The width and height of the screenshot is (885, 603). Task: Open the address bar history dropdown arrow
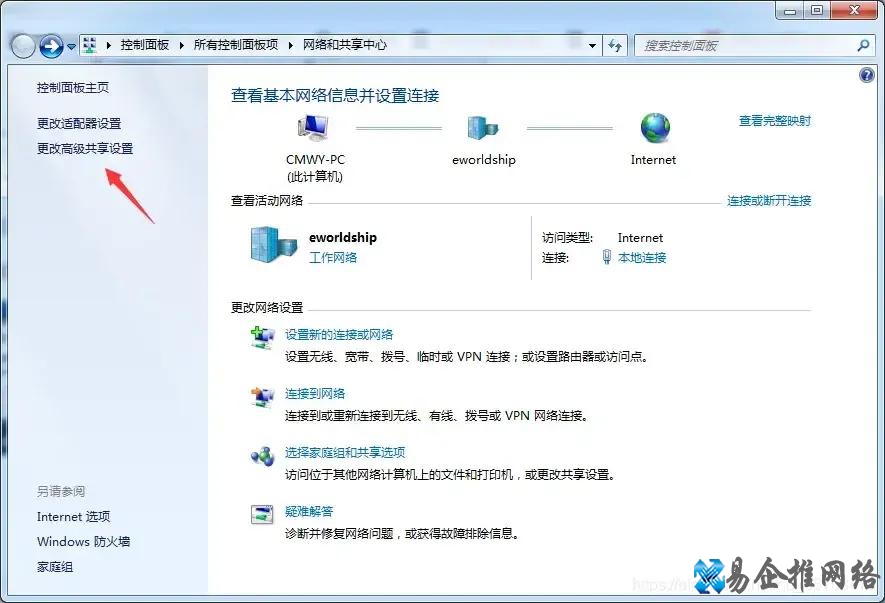pyautogui.click(x=592, y=45)
